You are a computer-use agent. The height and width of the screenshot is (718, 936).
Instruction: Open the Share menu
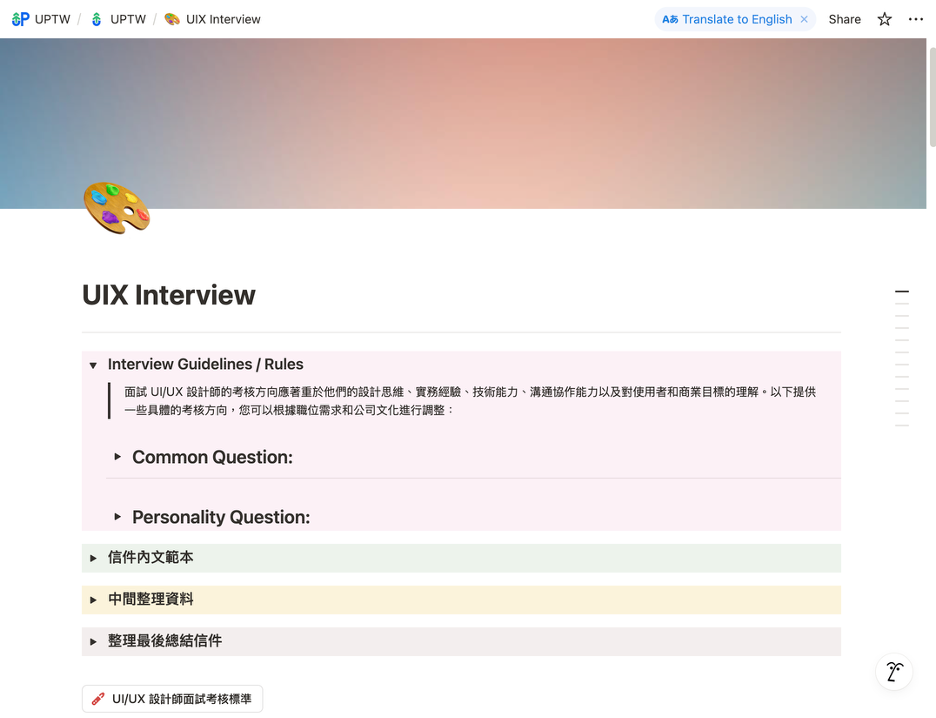pyautogui.click(x=844, y=19)
